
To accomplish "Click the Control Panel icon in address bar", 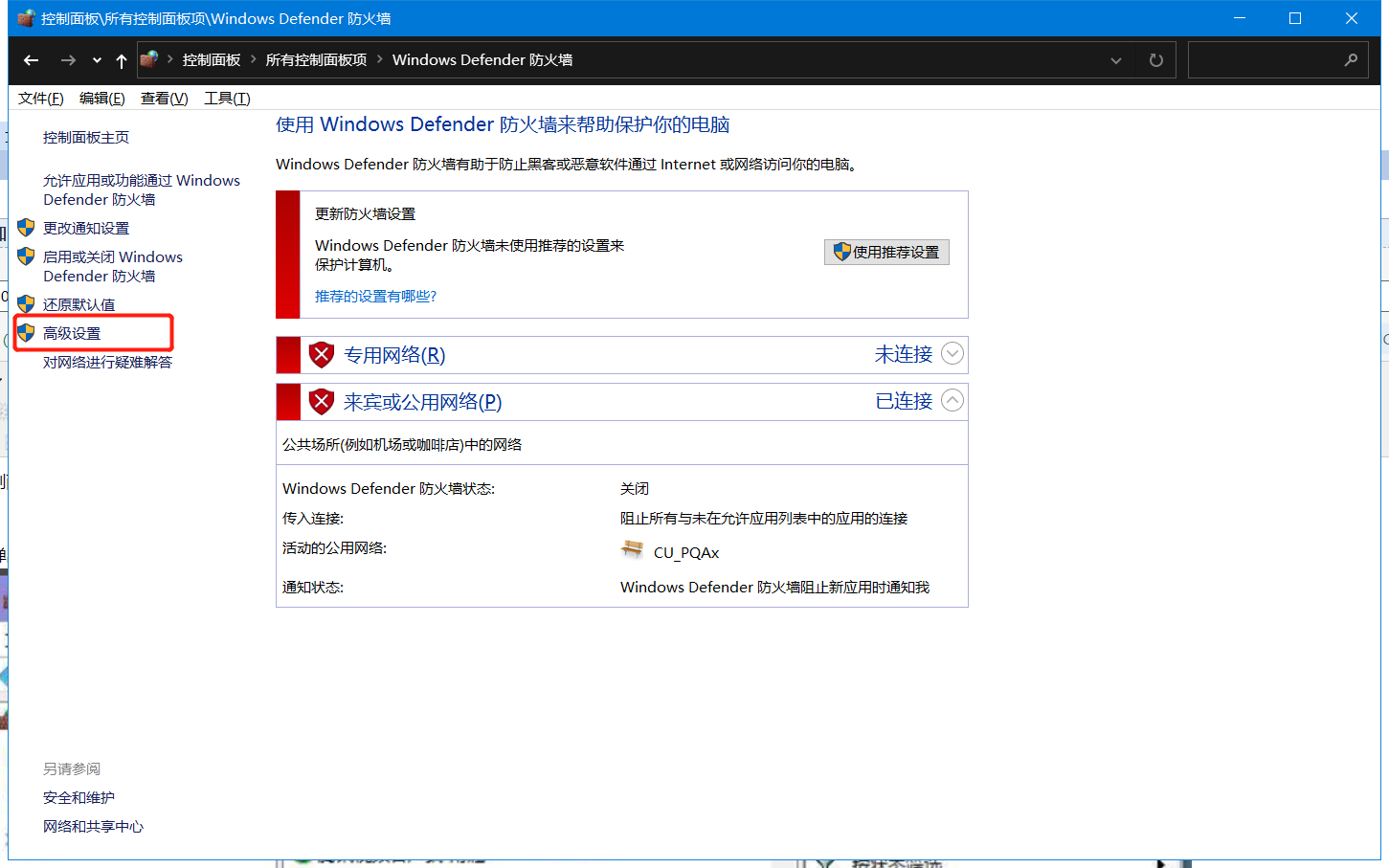I will pyautogui.click(x=149, y=59).
